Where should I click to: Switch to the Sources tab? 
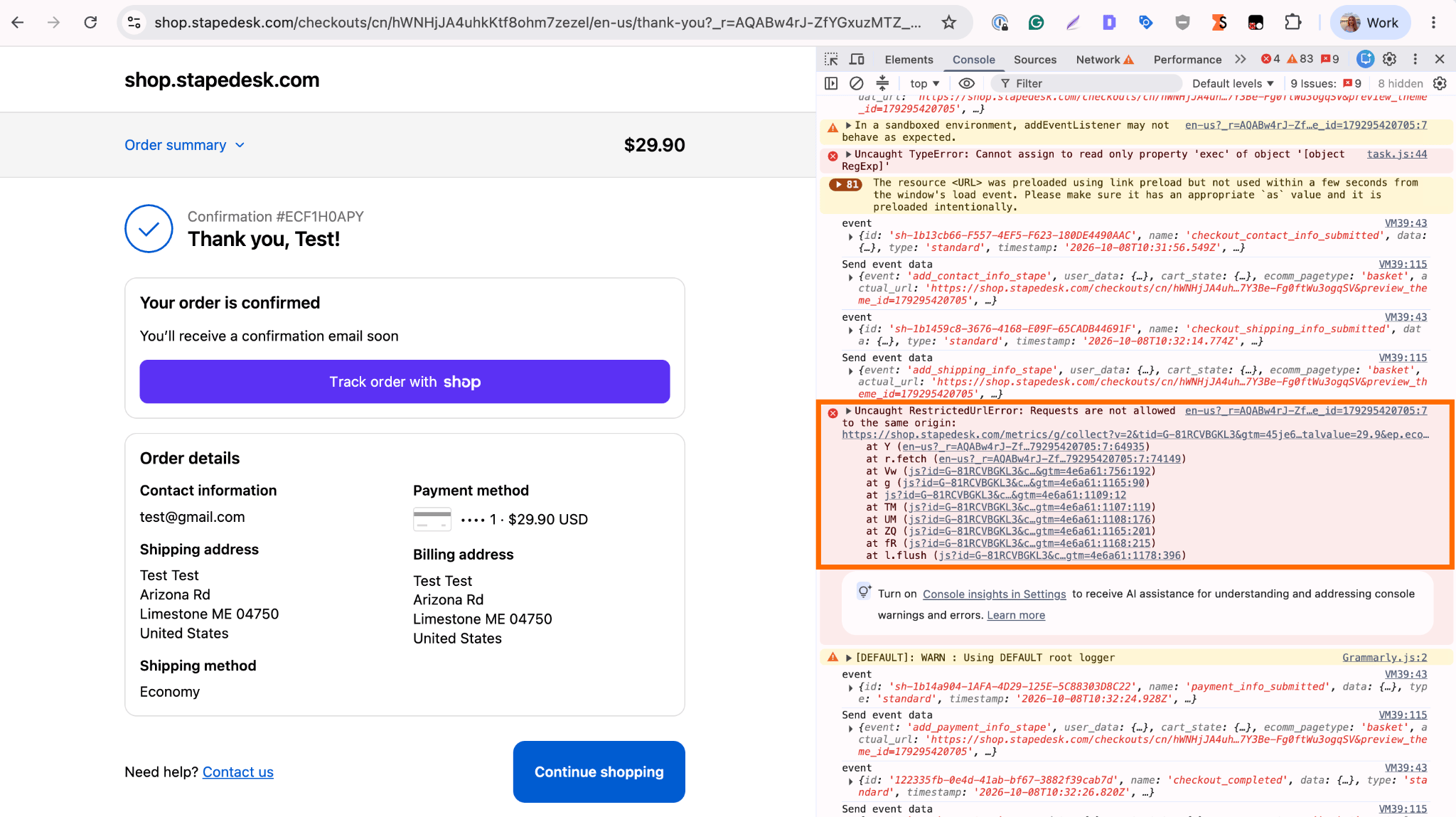1034,60
